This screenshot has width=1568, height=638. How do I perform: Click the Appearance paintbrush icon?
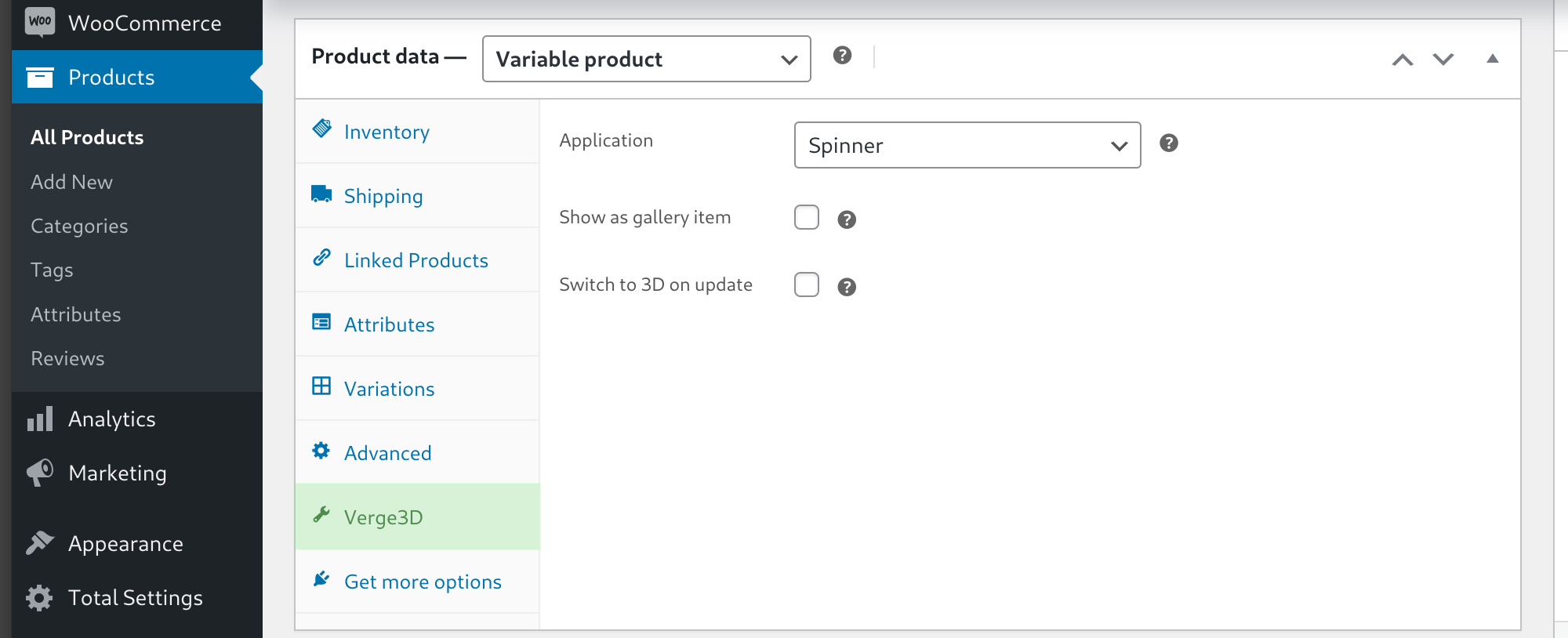pos(40,543)
